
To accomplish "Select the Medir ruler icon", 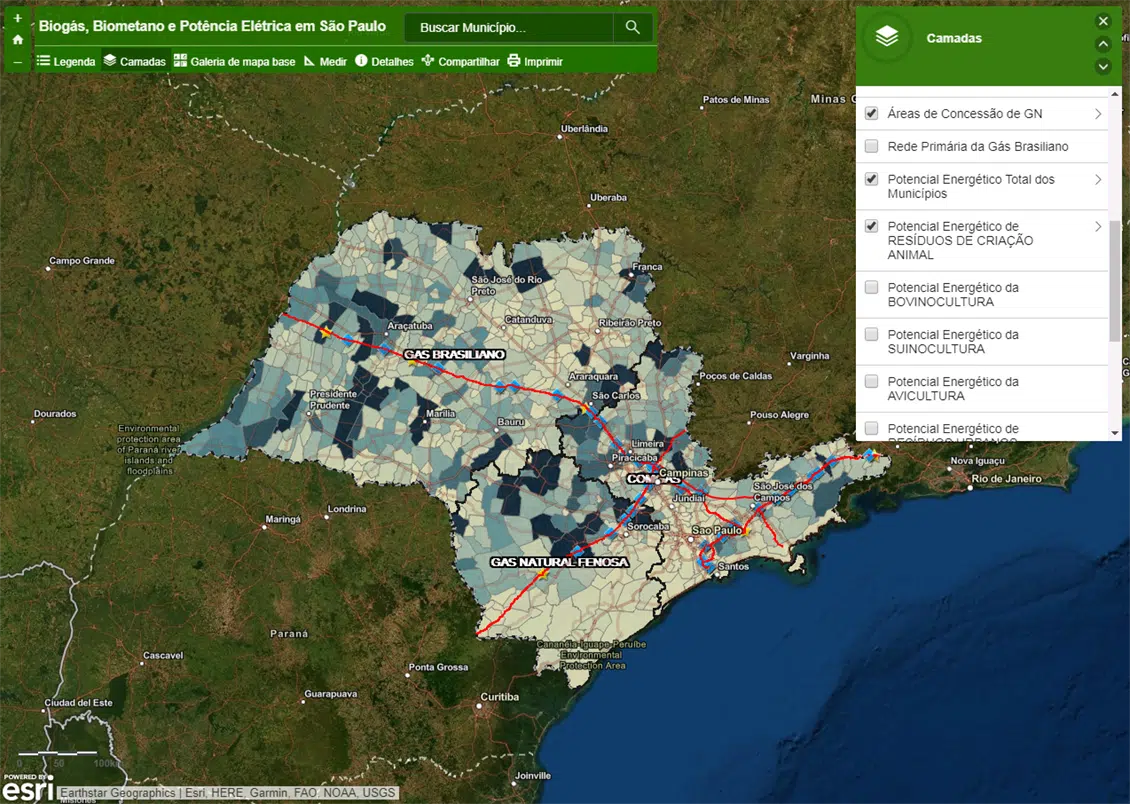I will coord(310,61).
